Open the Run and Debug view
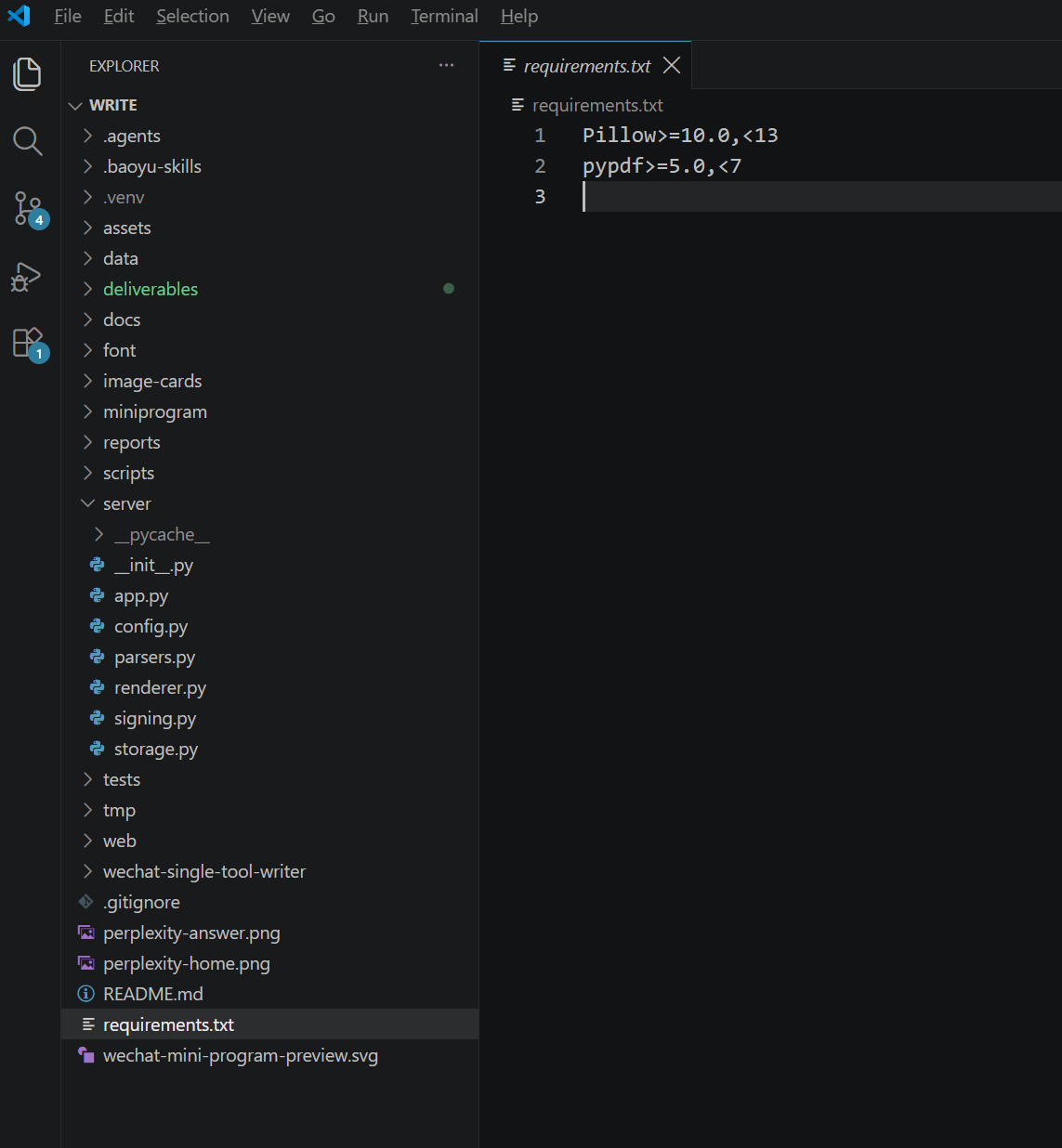This screenshot has height=1148, width=1062. coord(26,277)
